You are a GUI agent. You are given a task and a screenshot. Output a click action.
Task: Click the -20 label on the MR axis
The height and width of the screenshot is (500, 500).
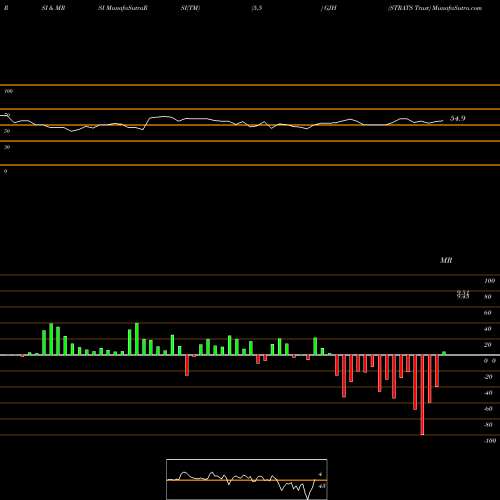pos(488,377)
